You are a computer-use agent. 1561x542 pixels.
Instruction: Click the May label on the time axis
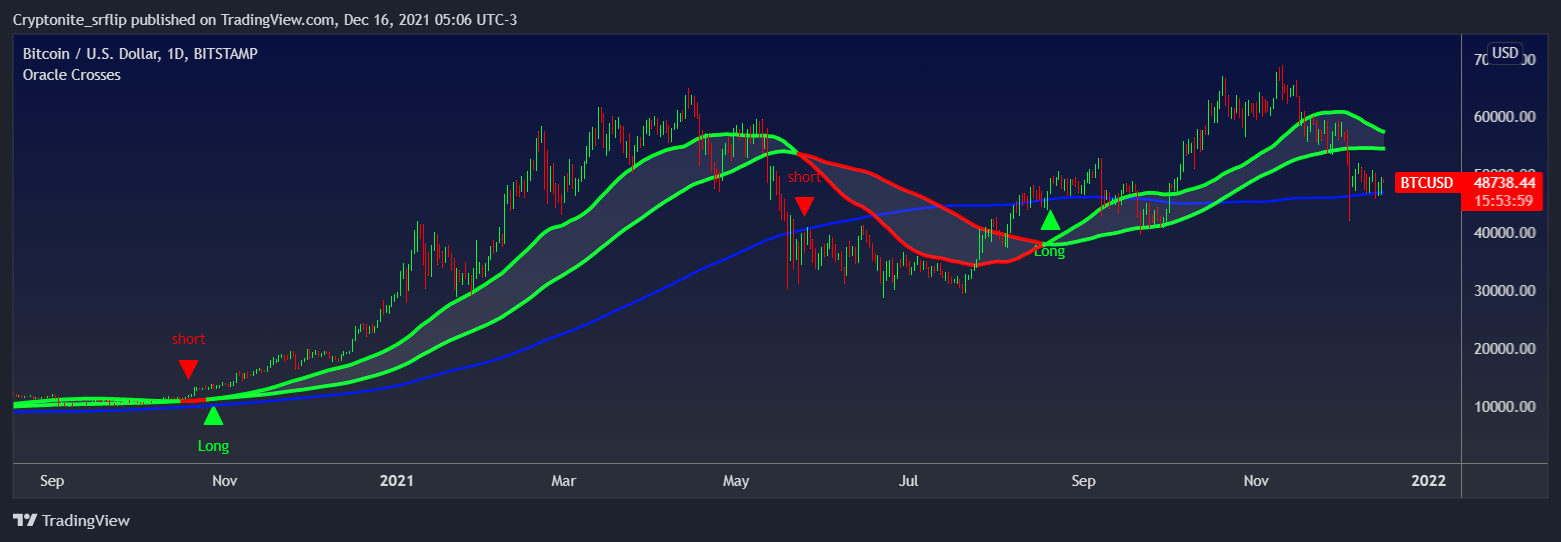736,481
